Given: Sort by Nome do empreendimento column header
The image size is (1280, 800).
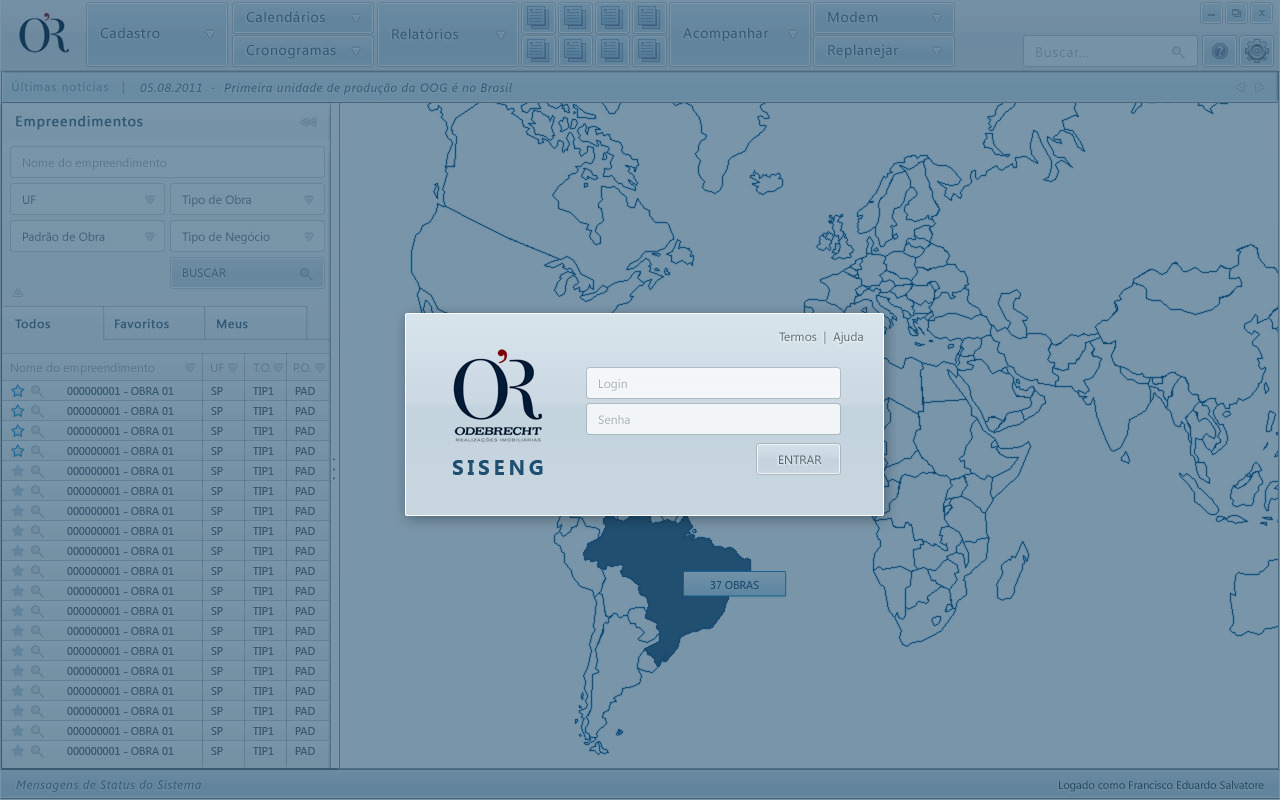Looking at the screenshot, I should pyautogui.click(x=102, y=368).
